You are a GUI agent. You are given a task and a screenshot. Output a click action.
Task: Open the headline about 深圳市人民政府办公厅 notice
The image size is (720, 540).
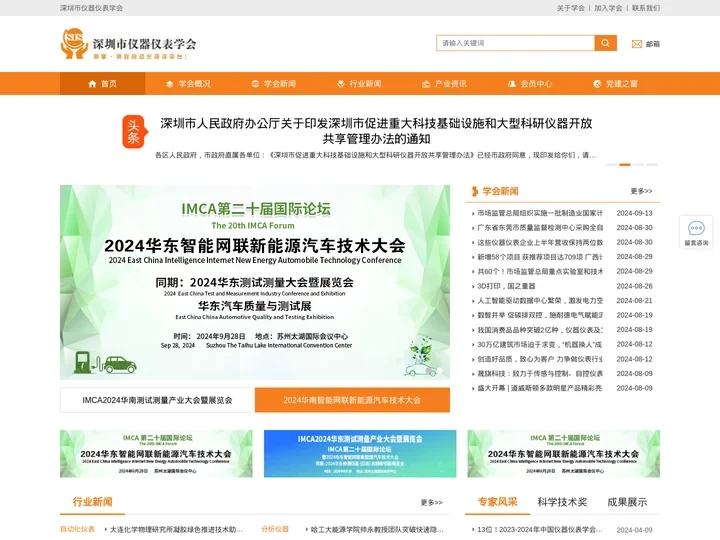[x=376, y=131]
